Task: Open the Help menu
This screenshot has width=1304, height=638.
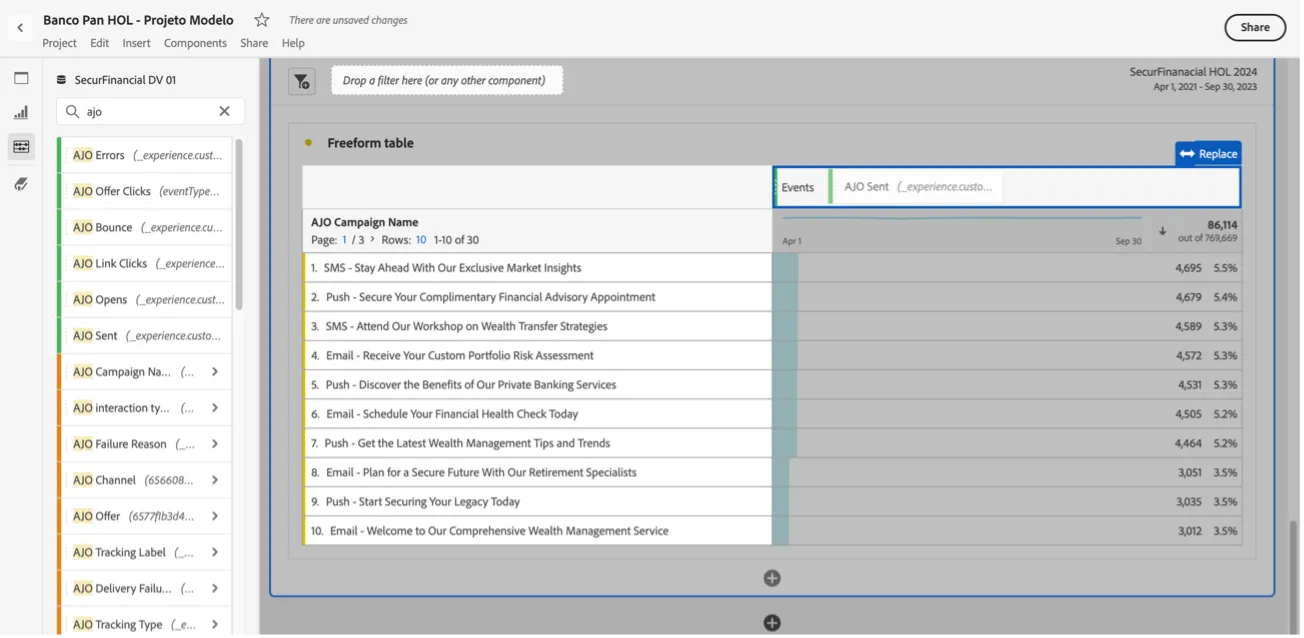Action: [x=293, y=43]
